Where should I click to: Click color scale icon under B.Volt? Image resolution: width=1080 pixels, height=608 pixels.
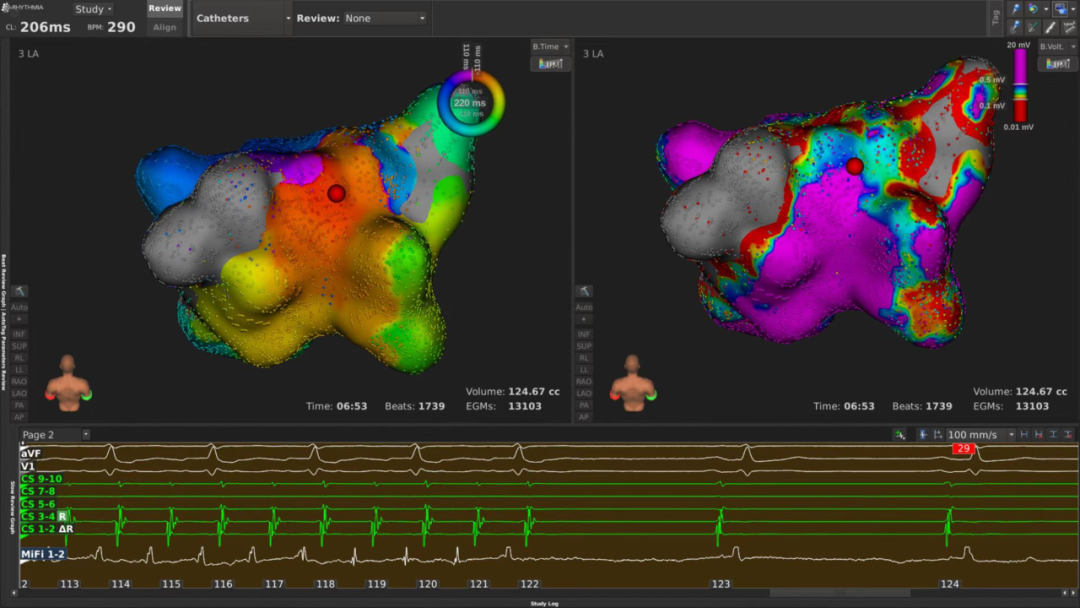coord(1057,64)
